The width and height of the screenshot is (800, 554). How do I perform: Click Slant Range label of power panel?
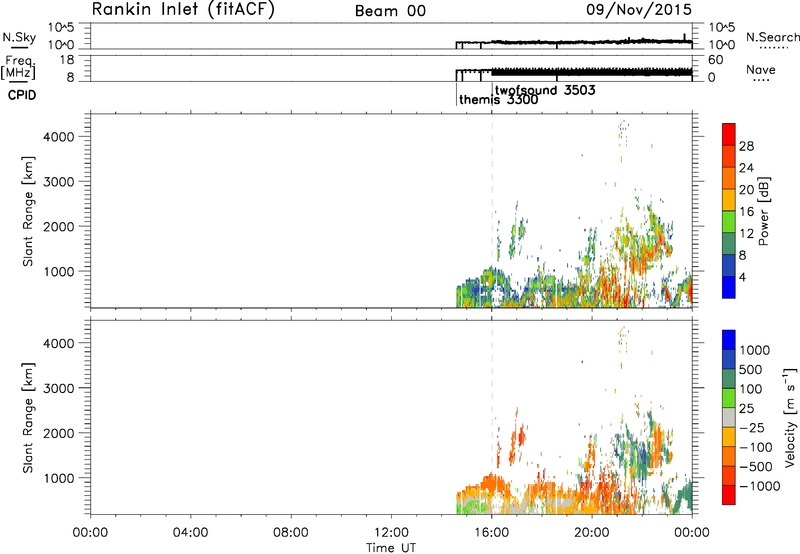pos(28,211)
